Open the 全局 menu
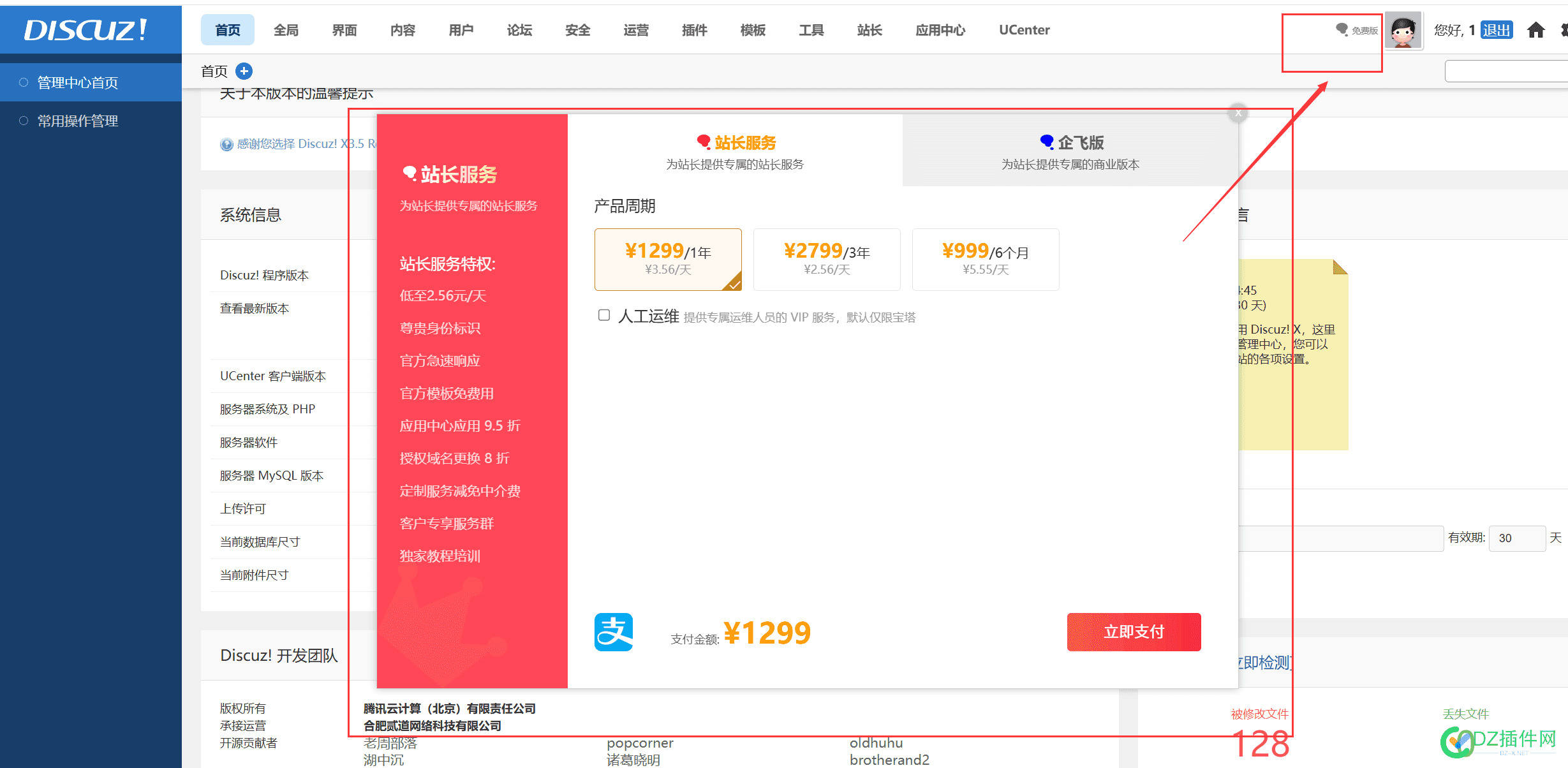The width and height of the screenshot is (1568, 768). (x=286, y=30)
